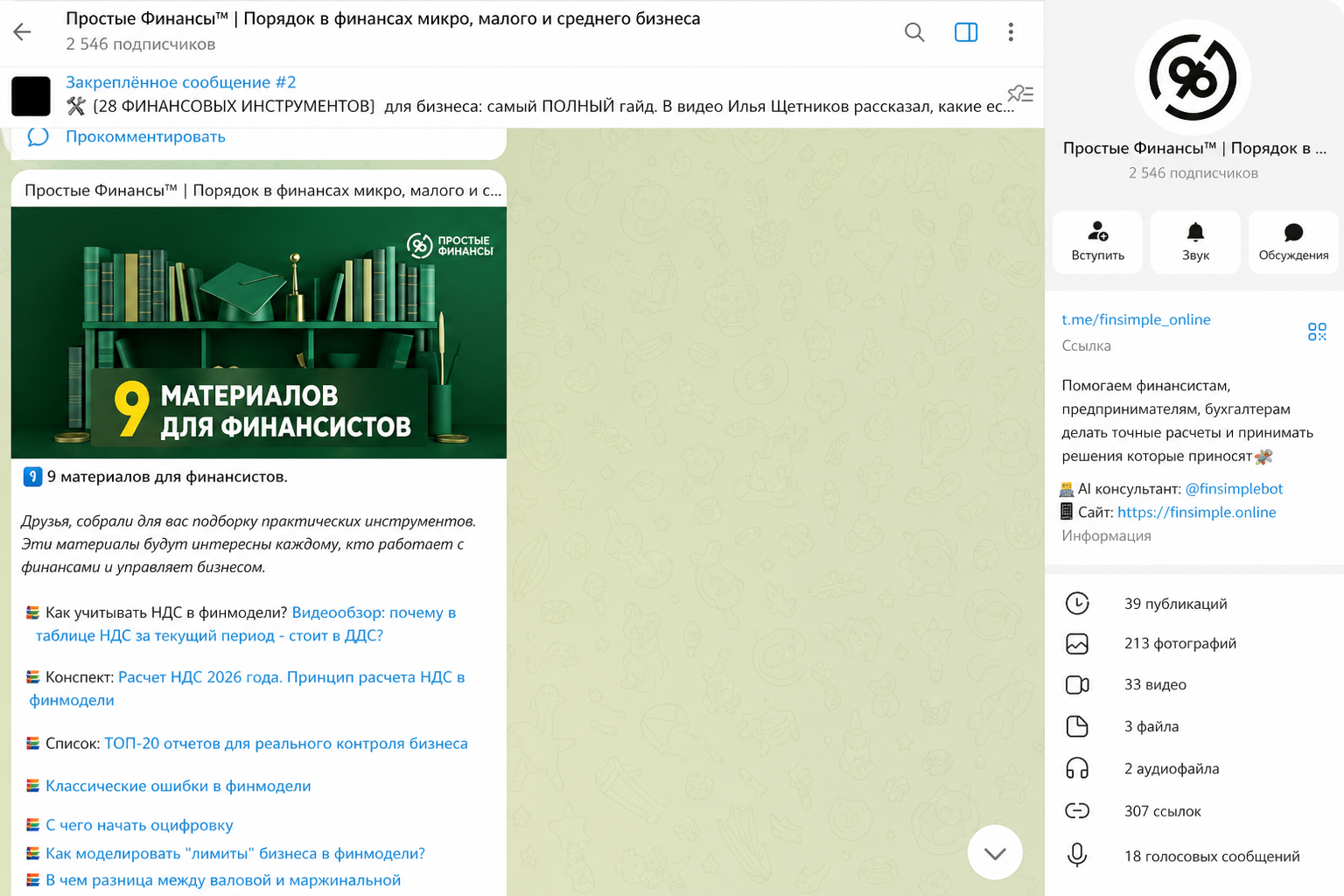This screenshot has height=896, width=1344.
Task: Open ТОП-20 отчетов link
Action: coord(286,744)
